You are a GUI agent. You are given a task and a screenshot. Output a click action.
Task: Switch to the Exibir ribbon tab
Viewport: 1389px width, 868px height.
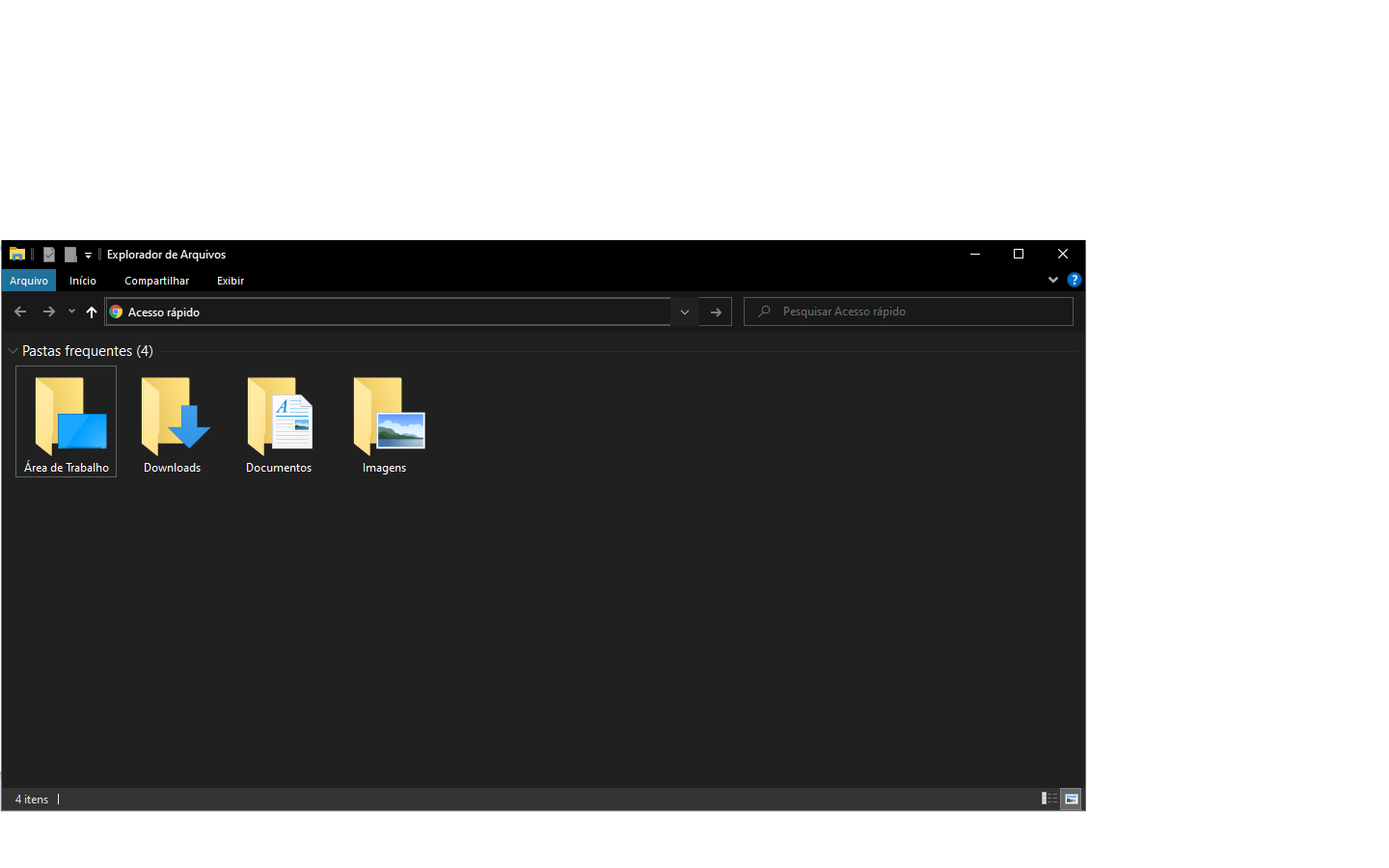231,281
